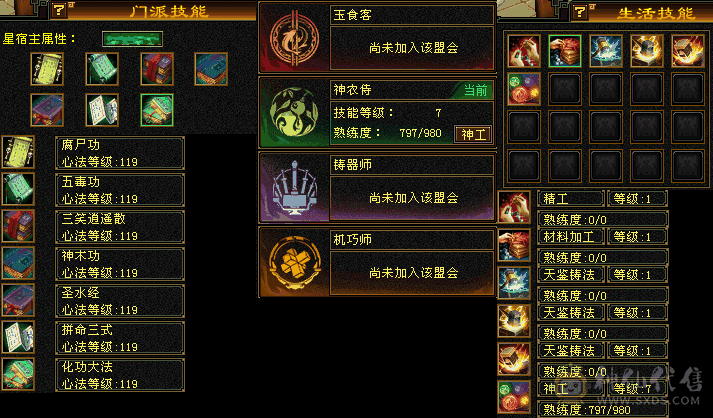Viewport: 713px width, 418px height.
Task: Click the help icon beside 门派技能
Action: (x=59, y=10)
